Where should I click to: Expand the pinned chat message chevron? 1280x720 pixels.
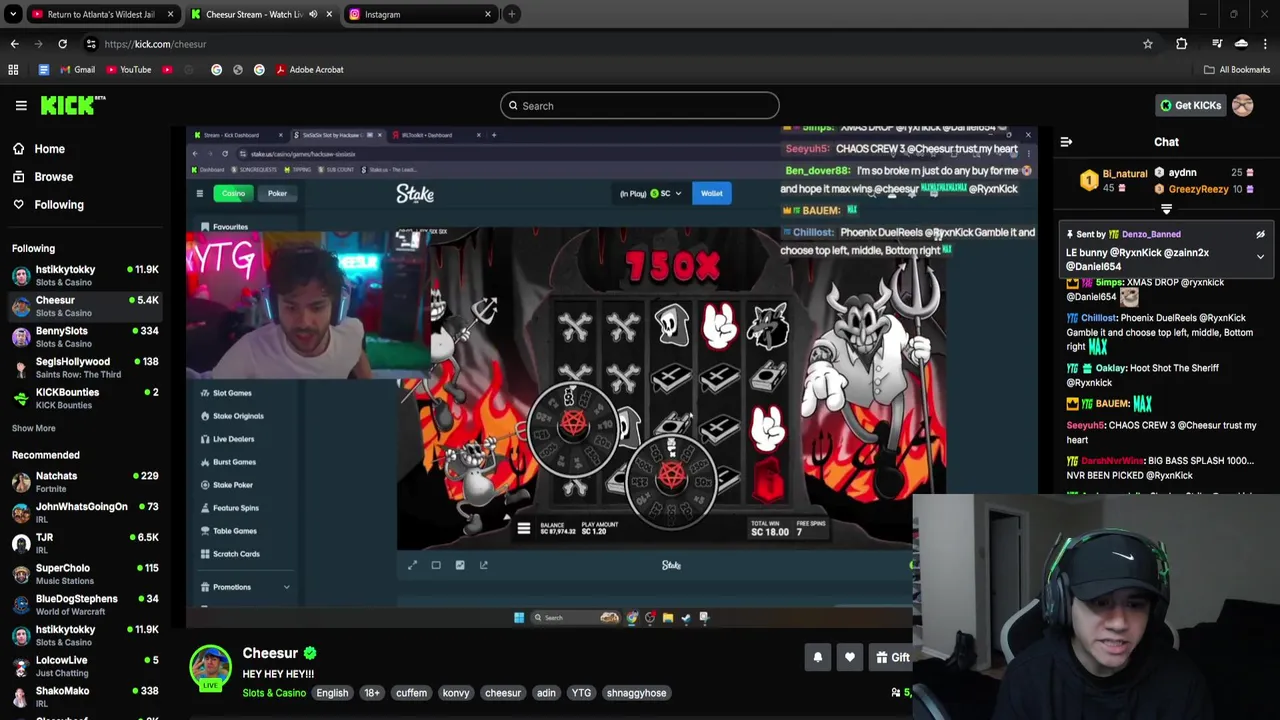click(x=1260, y=257)
